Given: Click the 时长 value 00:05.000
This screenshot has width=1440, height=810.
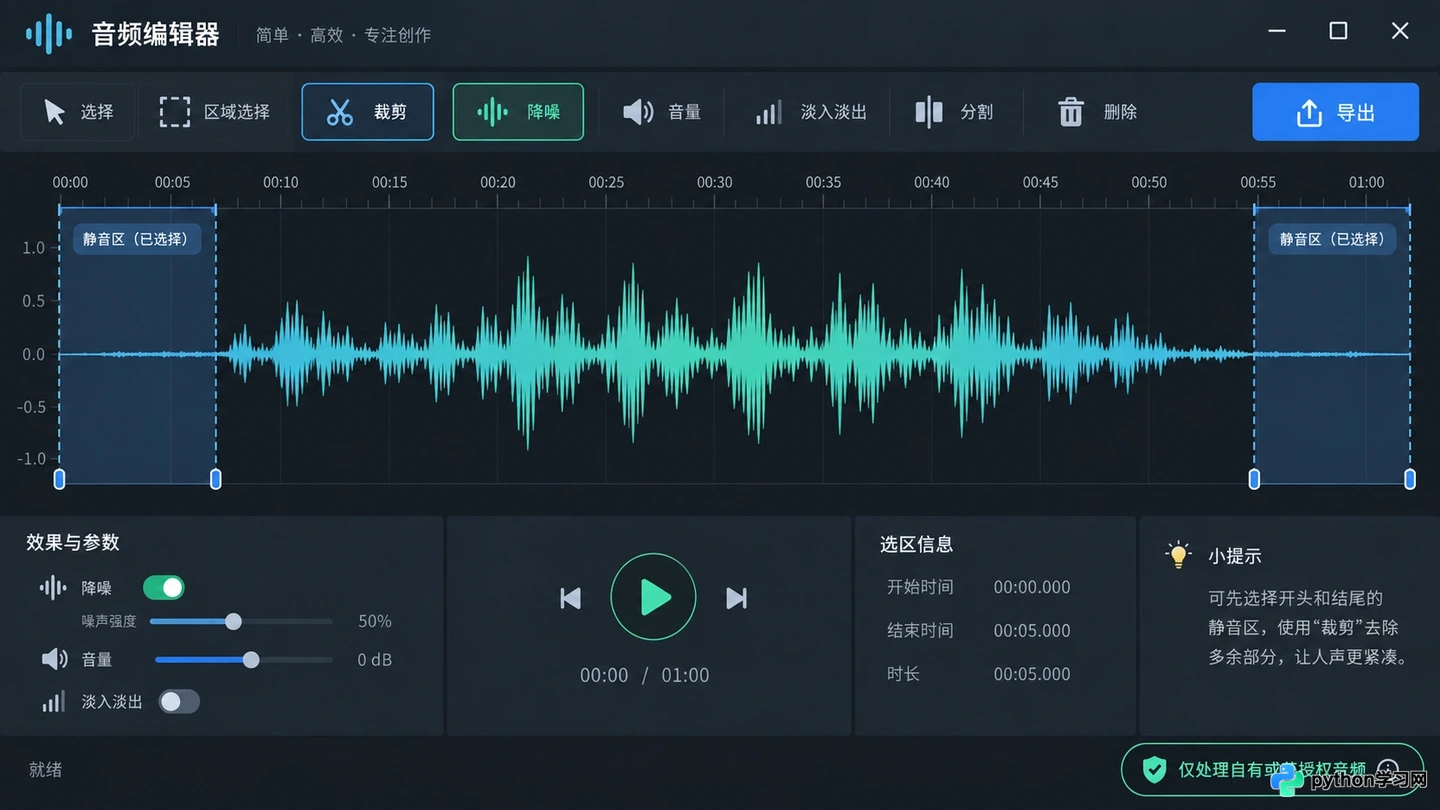Looking at the screenshot, I should coord(1032,674).
